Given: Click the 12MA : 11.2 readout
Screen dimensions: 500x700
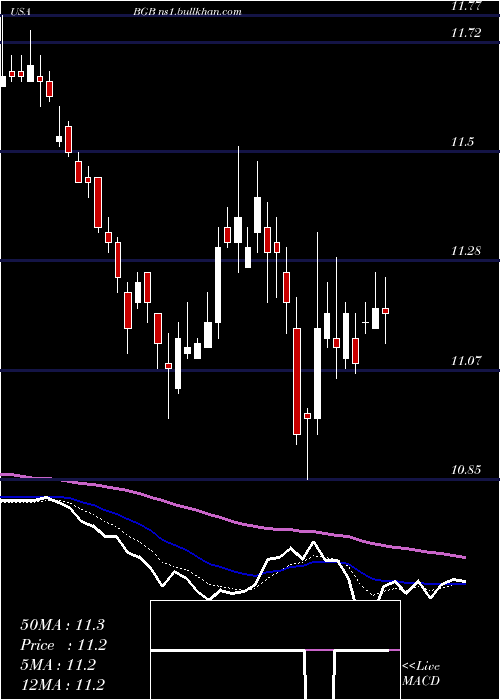Looking at the screenshot, I should [62, 685].
